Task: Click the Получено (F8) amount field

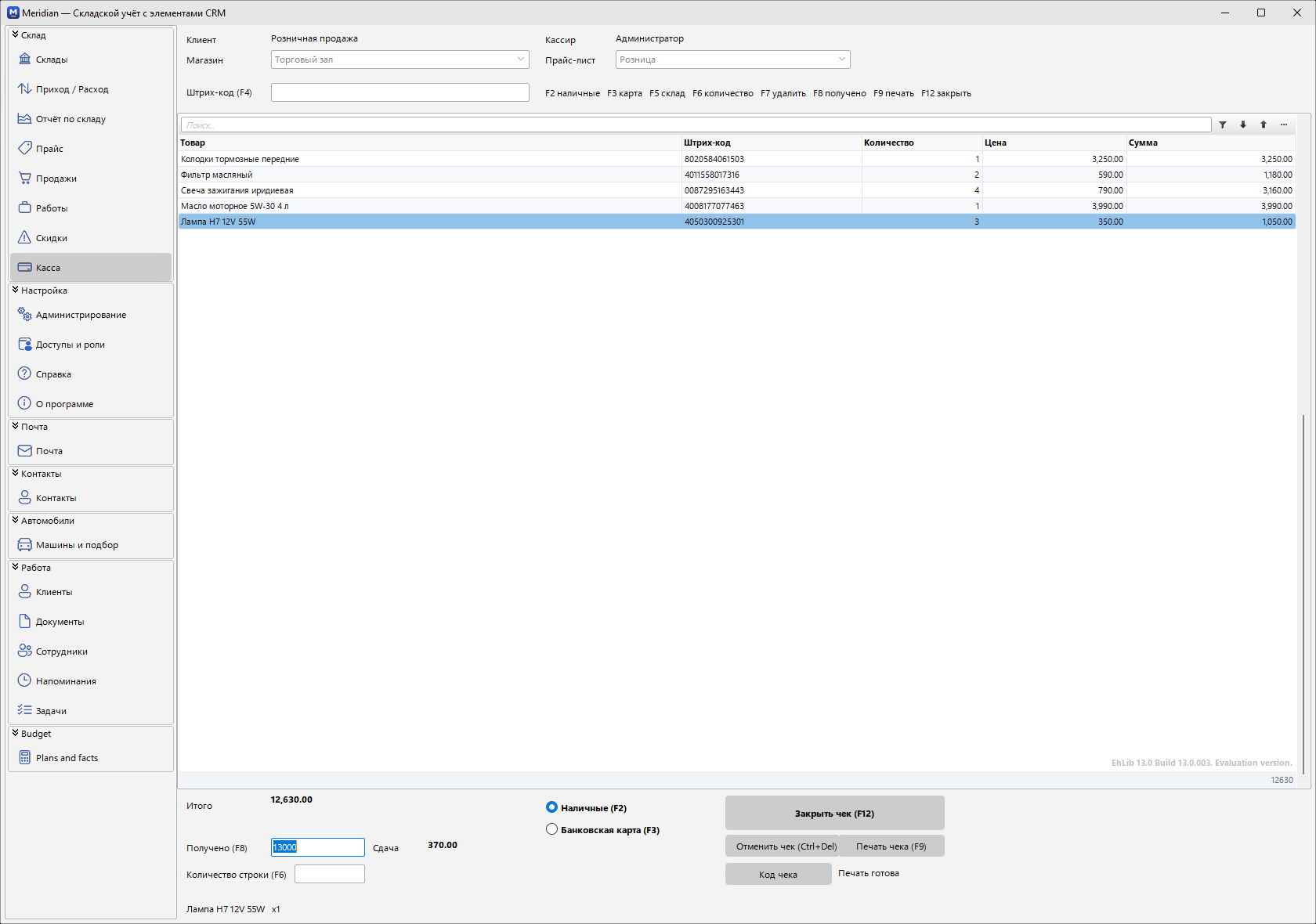Action: point(318,847)
